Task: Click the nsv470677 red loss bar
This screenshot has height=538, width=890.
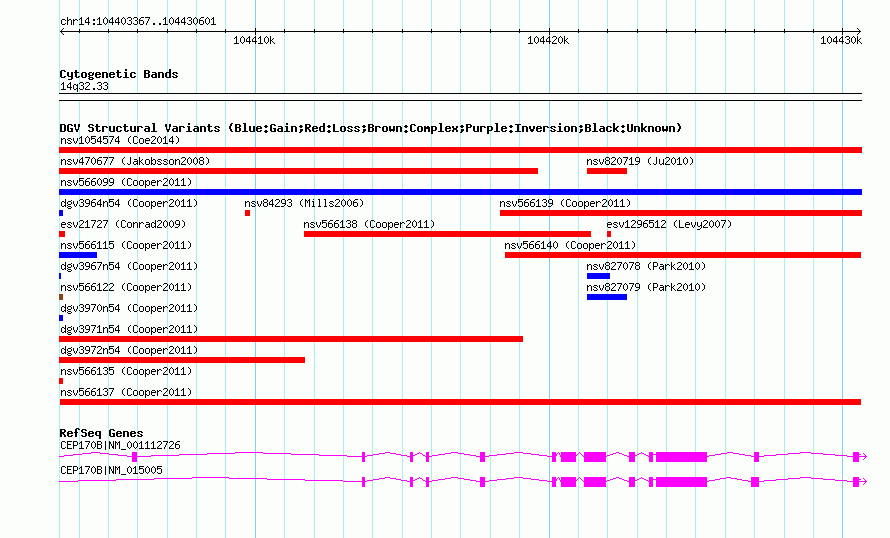Action: pos(299,171)
